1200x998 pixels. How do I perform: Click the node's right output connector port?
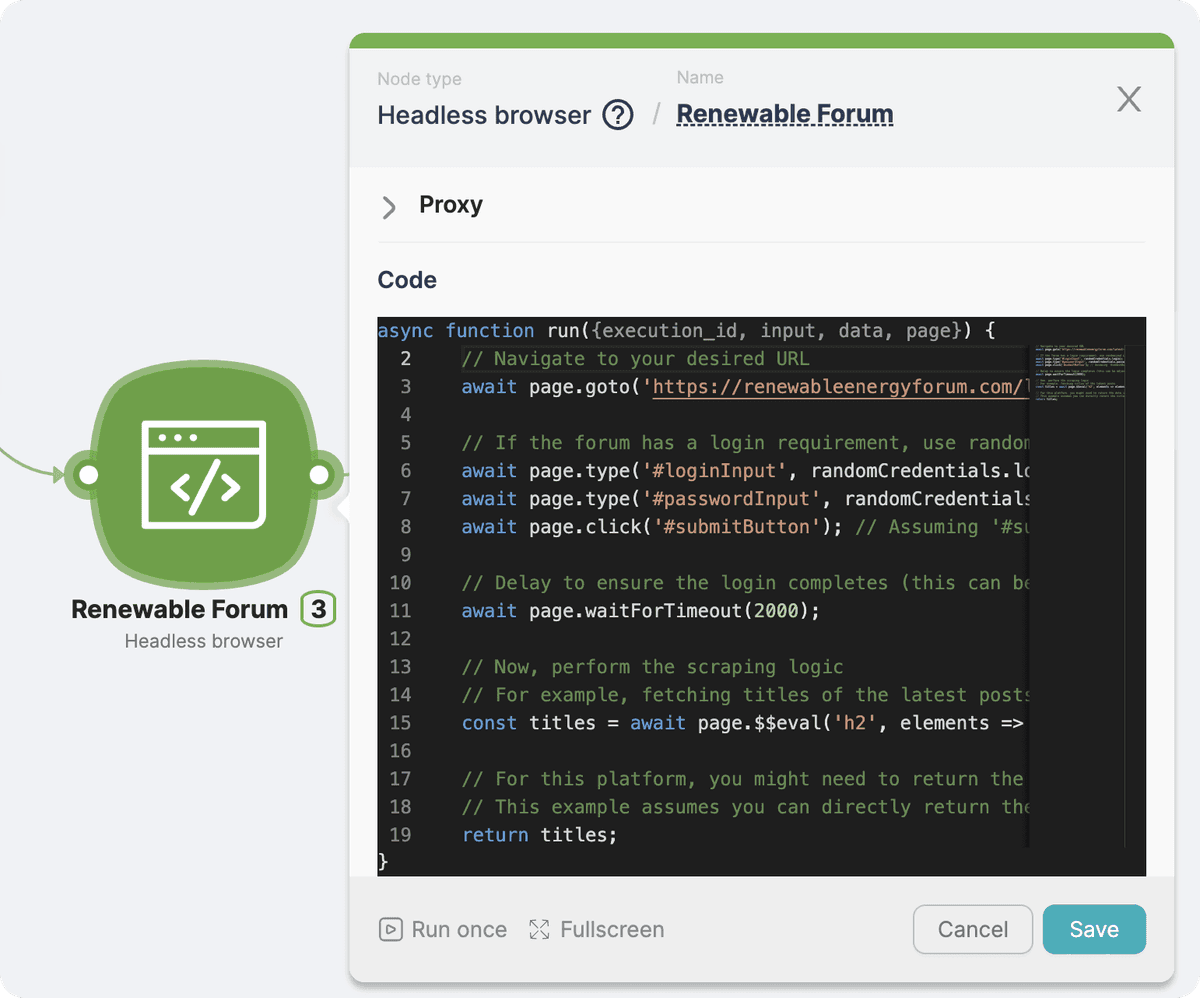(x=319, y=475)
